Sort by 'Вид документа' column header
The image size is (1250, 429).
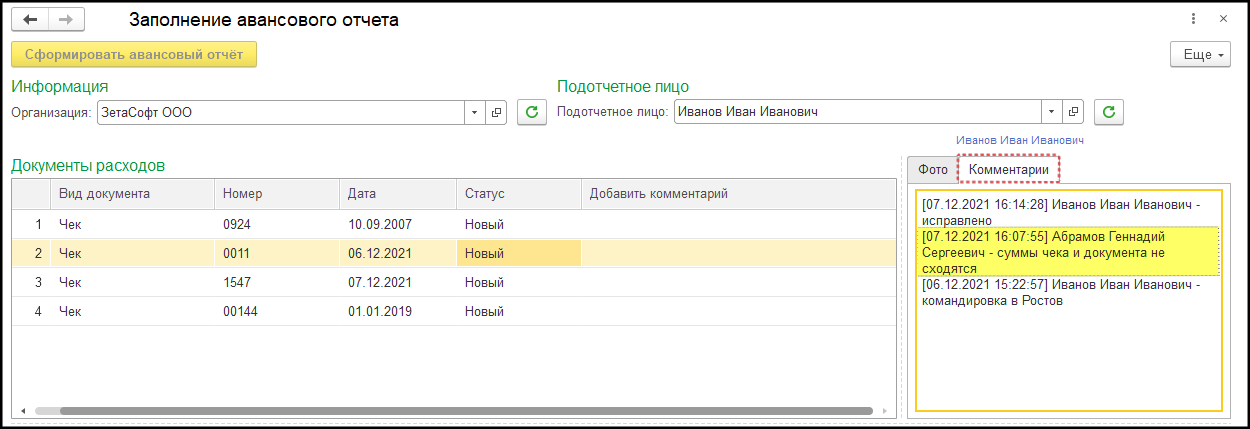pyautogui.click(x=133, y=194)
